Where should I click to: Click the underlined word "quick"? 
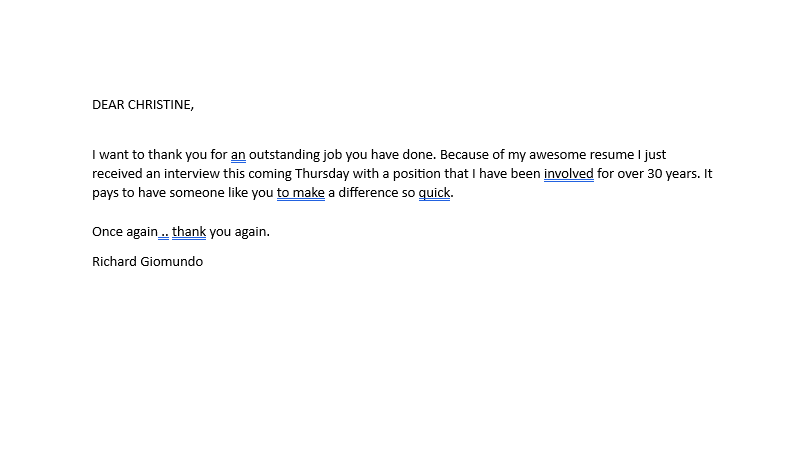[x=434, y=193]
